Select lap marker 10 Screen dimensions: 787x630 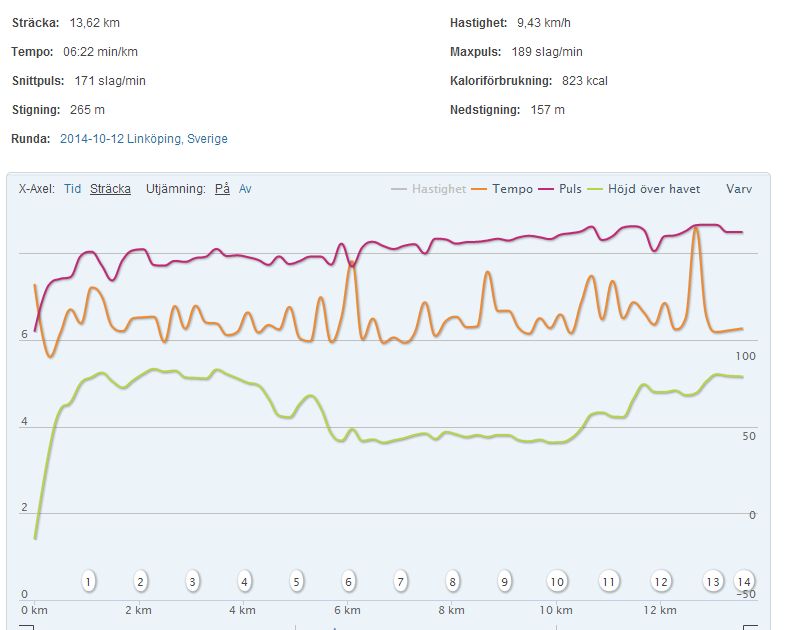coord(557,581)
